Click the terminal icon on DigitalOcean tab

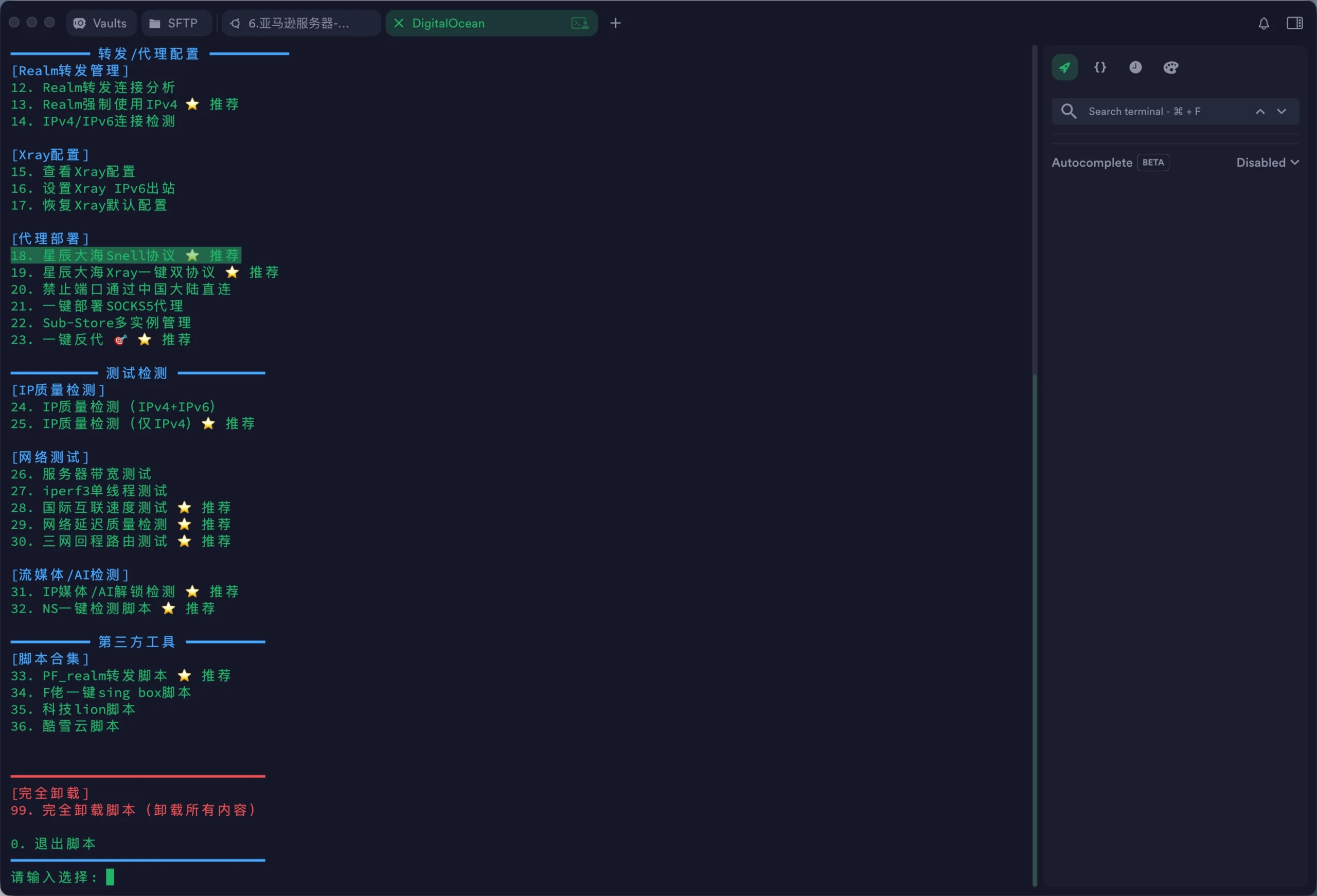tap(580, 23)
